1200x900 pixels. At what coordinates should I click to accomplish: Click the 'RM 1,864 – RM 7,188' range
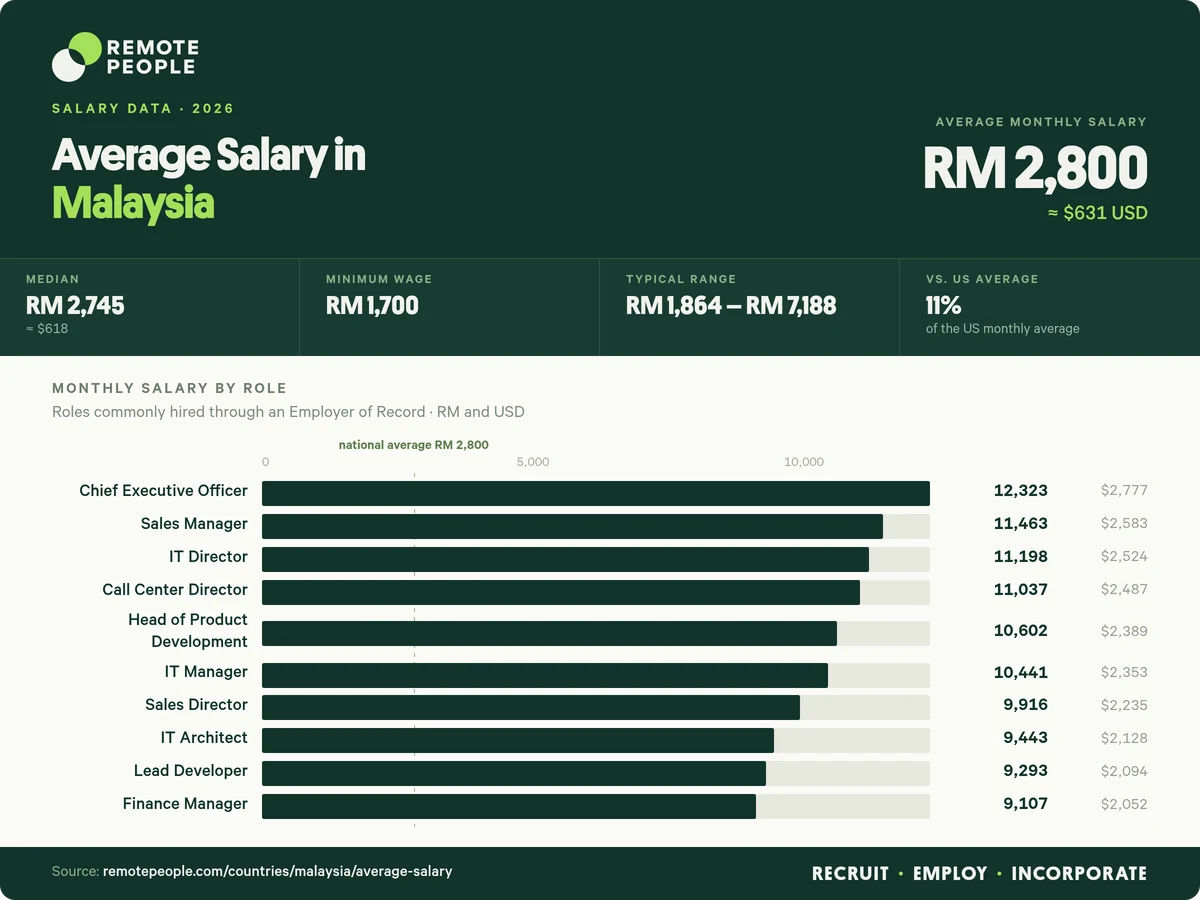coord(731,306)
